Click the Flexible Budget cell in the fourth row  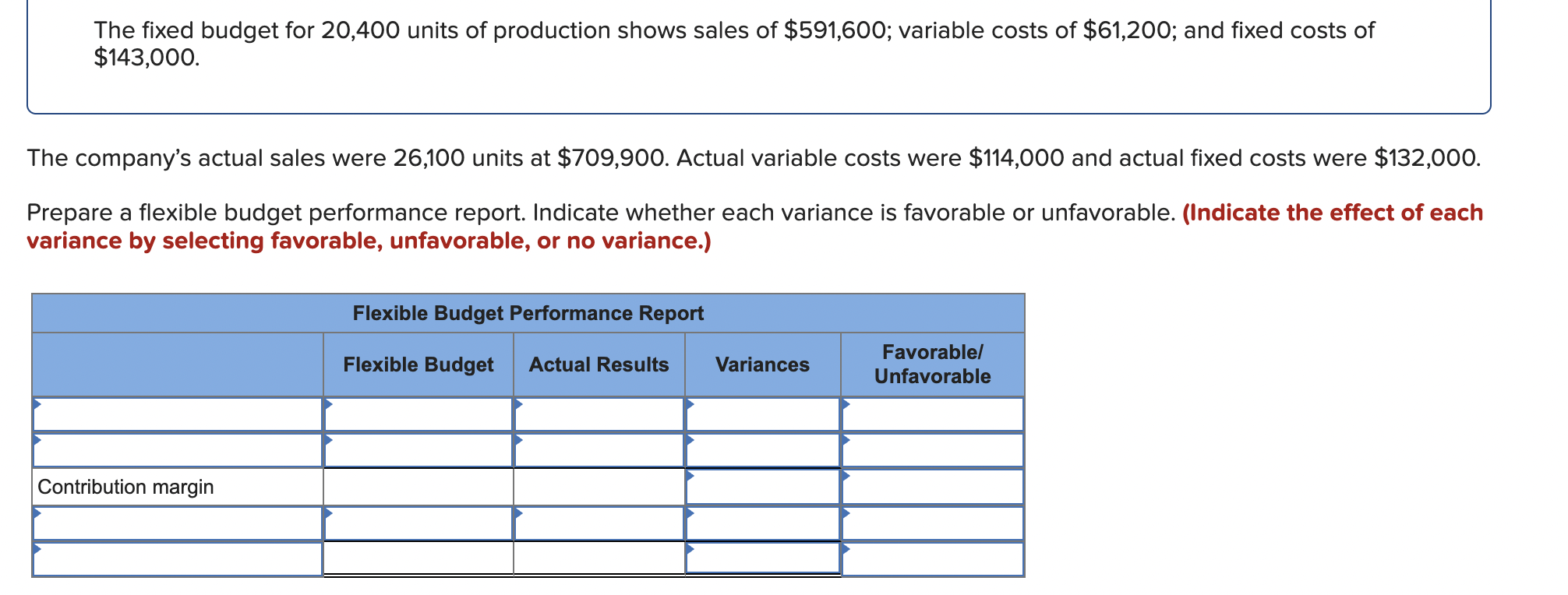click(x=418, y=523)
